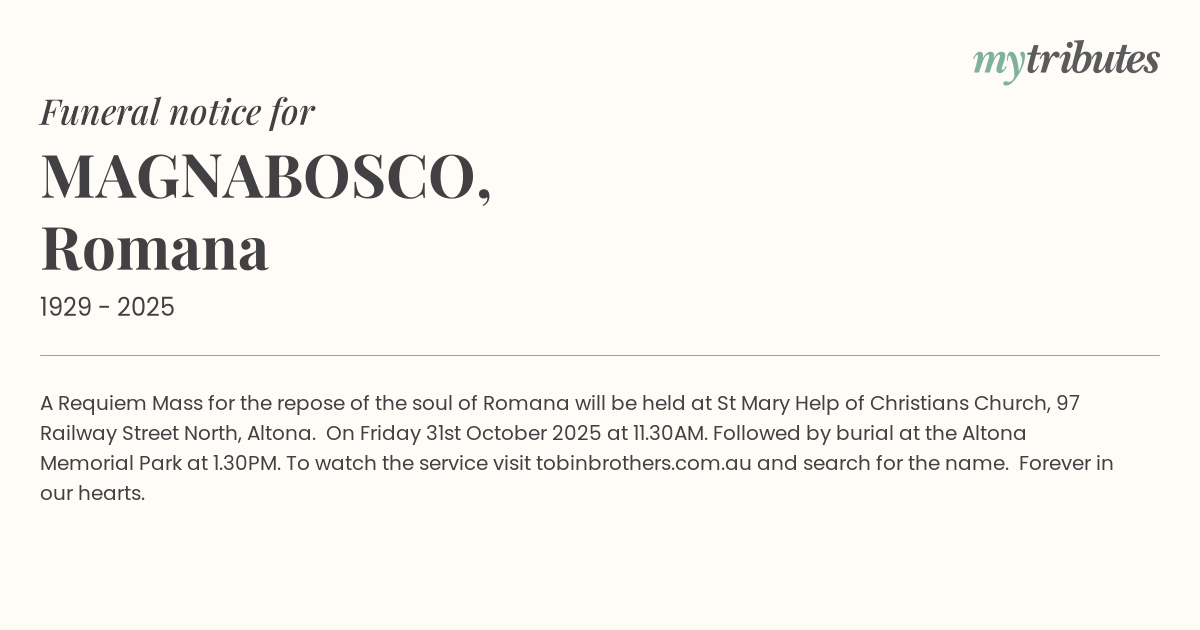Click the "Railway Street North, Altona" address
Viewport: 1200px width, 630px height.
pos(177,433)
